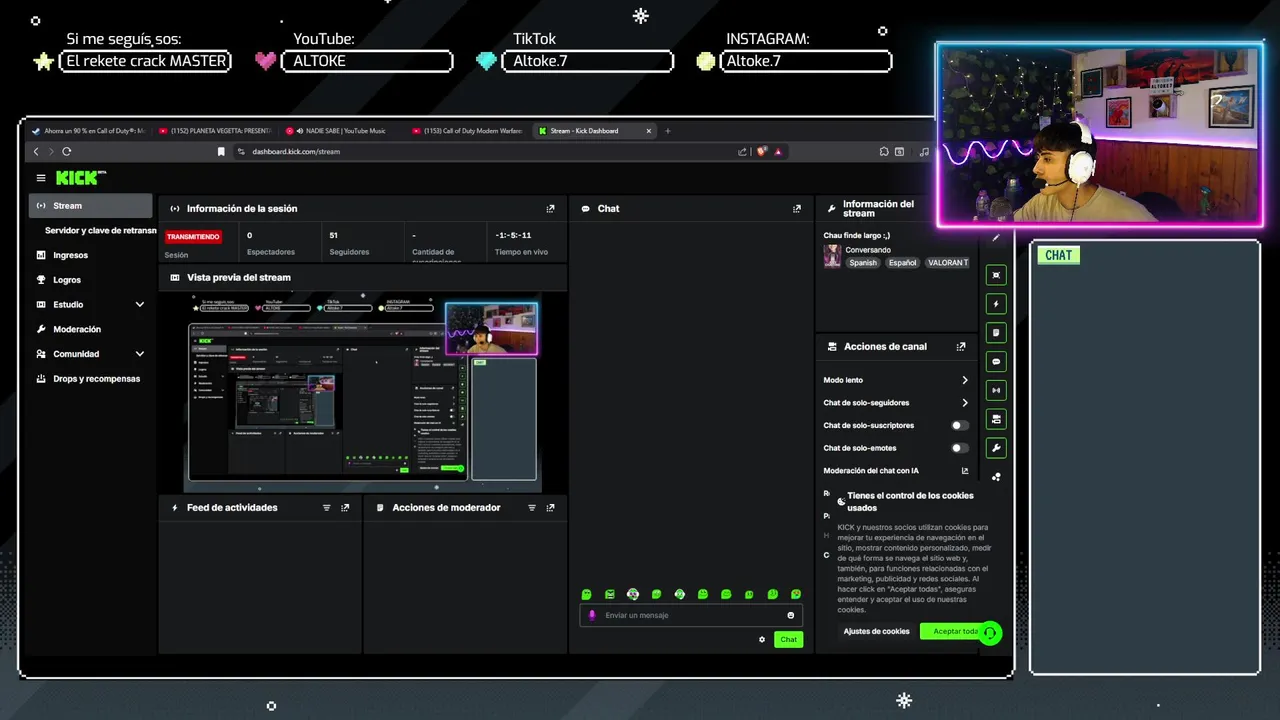
Task: Click the three-dots cluster icon in the right strip
Action: point(995,477)
